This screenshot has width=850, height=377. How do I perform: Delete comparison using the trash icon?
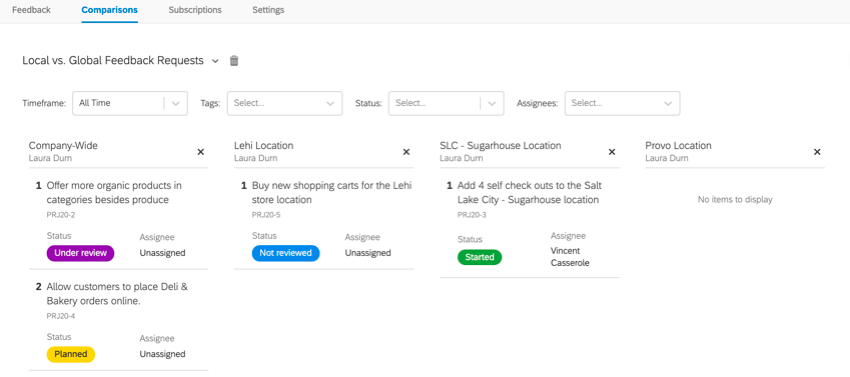point(234,61)
